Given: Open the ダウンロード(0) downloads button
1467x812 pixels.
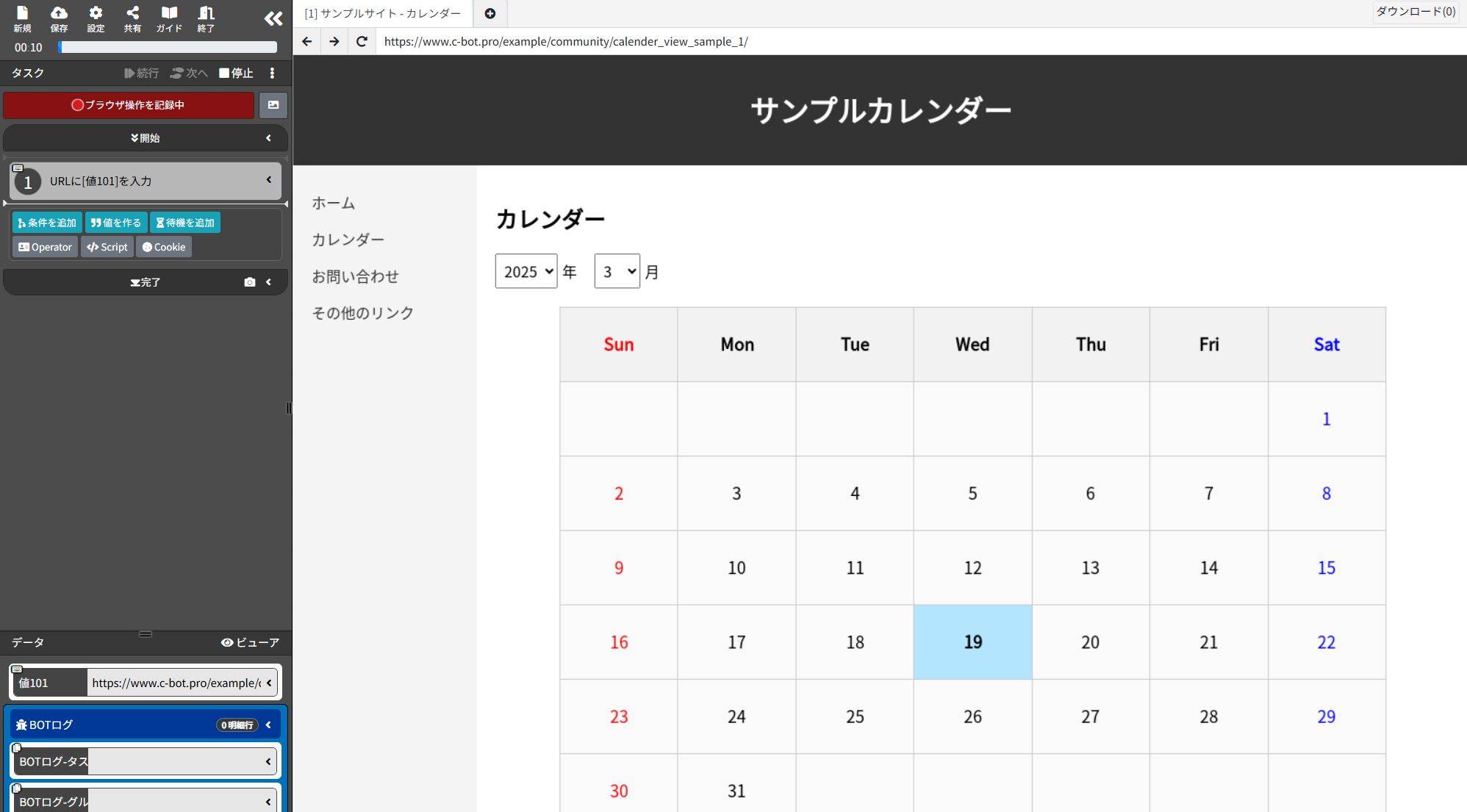Looking at the screenshot, I should [x=1416, y=12].
